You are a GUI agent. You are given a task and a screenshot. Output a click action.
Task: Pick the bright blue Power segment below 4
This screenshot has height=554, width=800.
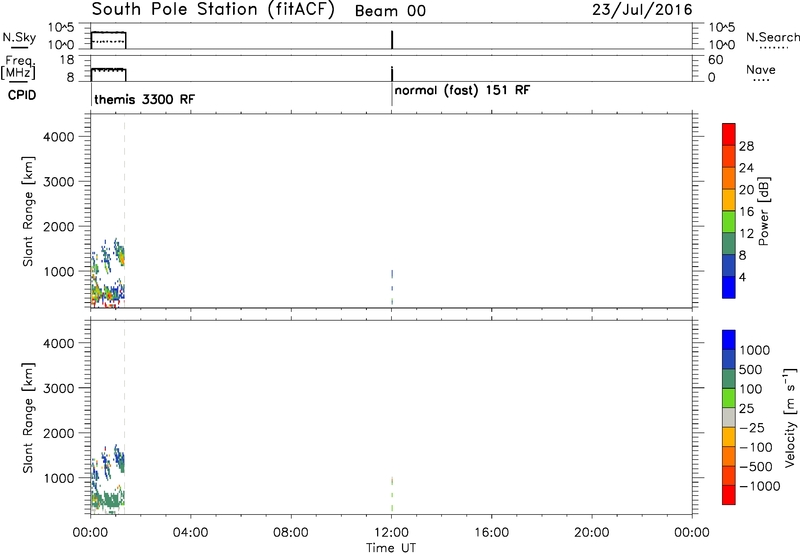pos(729,287)
